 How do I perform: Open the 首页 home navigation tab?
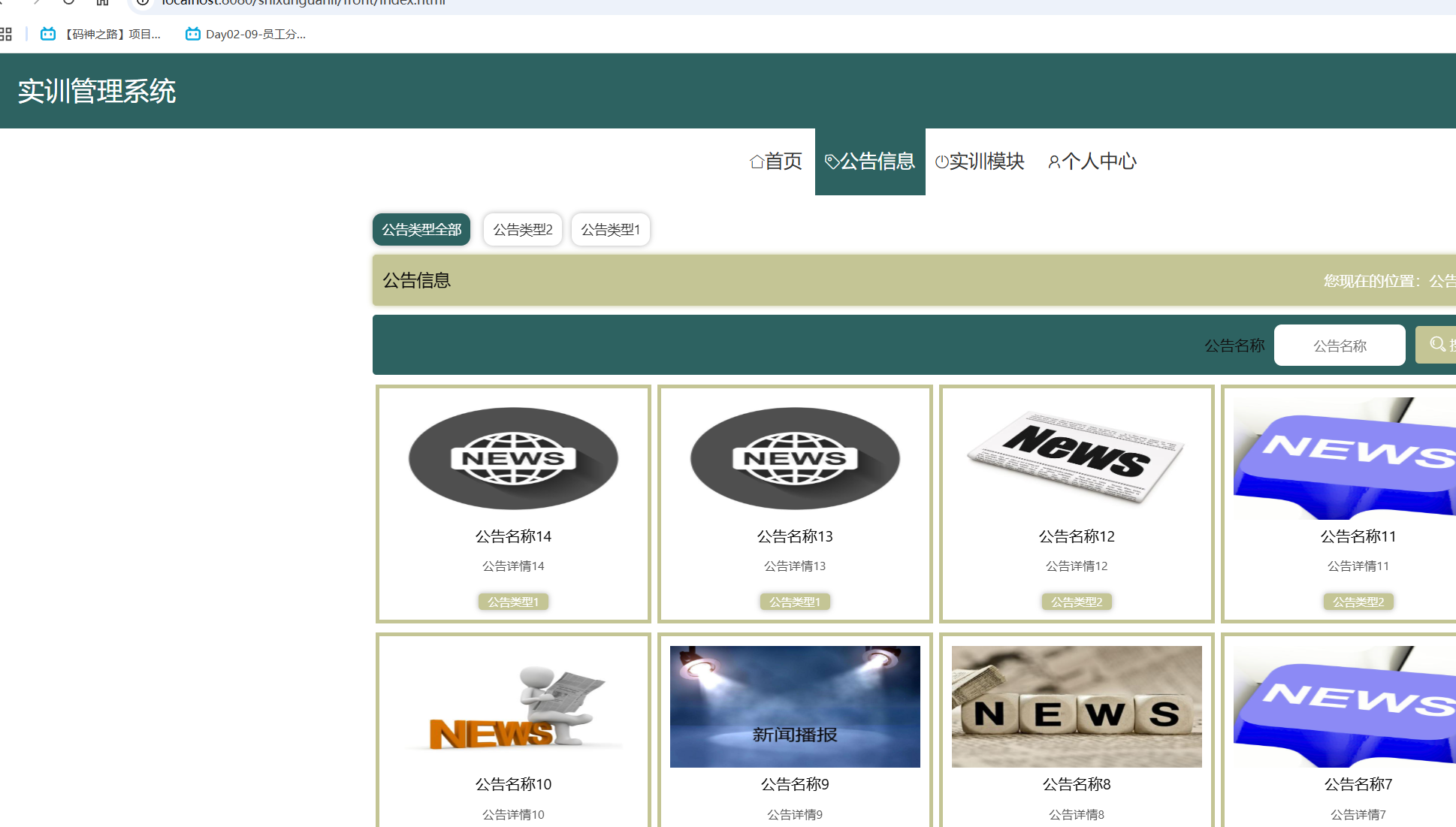point(776,161)
